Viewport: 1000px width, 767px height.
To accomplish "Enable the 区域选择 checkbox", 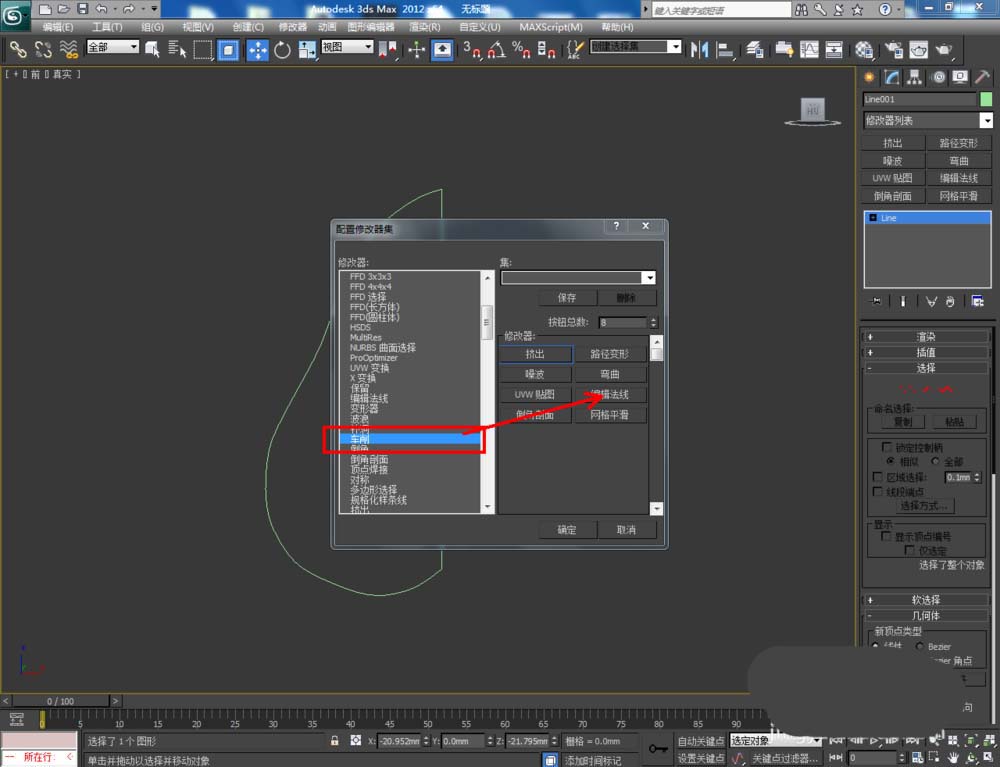I will [878, 477].
